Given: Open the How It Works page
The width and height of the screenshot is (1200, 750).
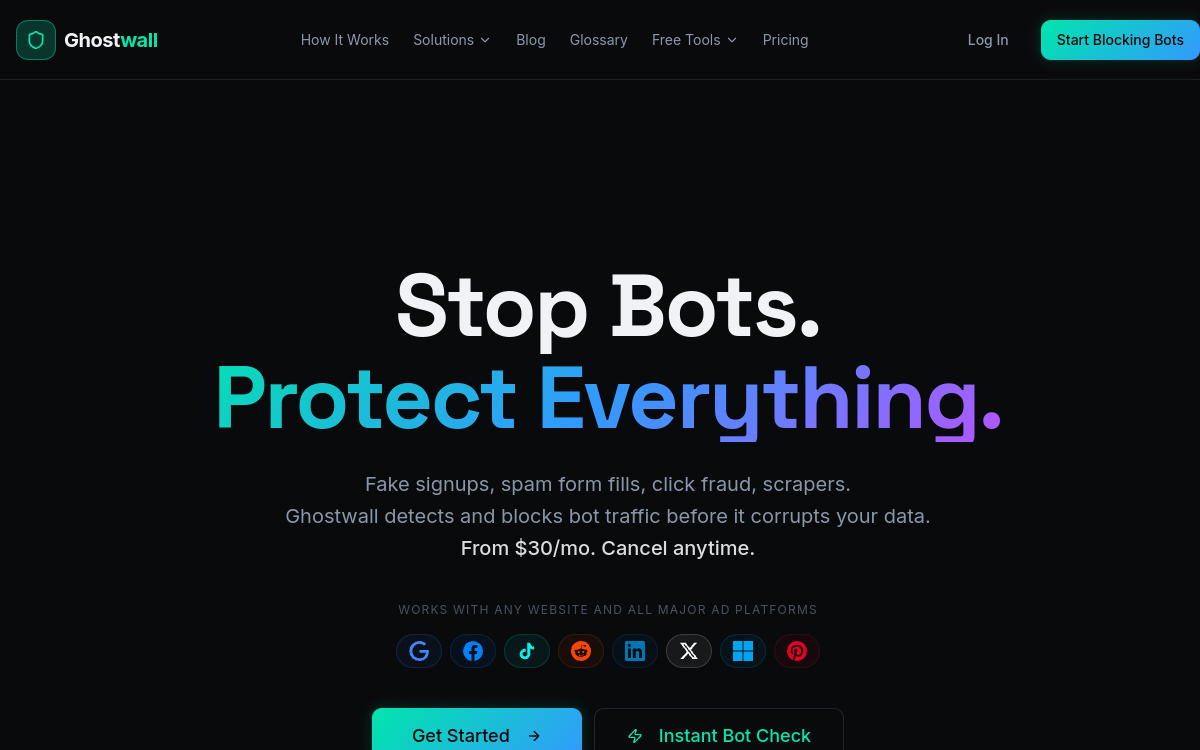Looking at the screenshot, I should click(x=345, y=40).
